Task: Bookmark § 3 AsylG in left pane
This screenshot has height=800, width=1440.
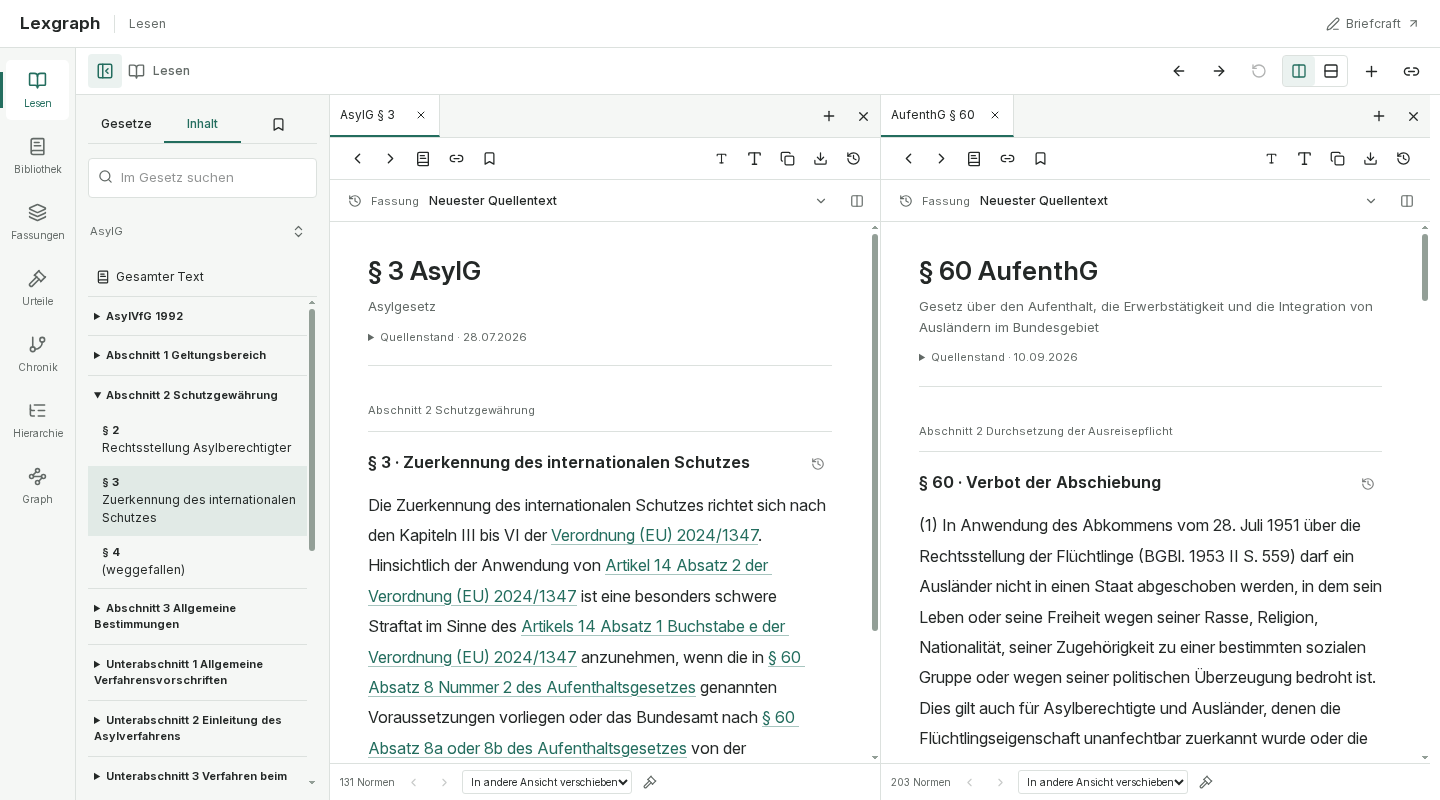Action: [489, 158]
